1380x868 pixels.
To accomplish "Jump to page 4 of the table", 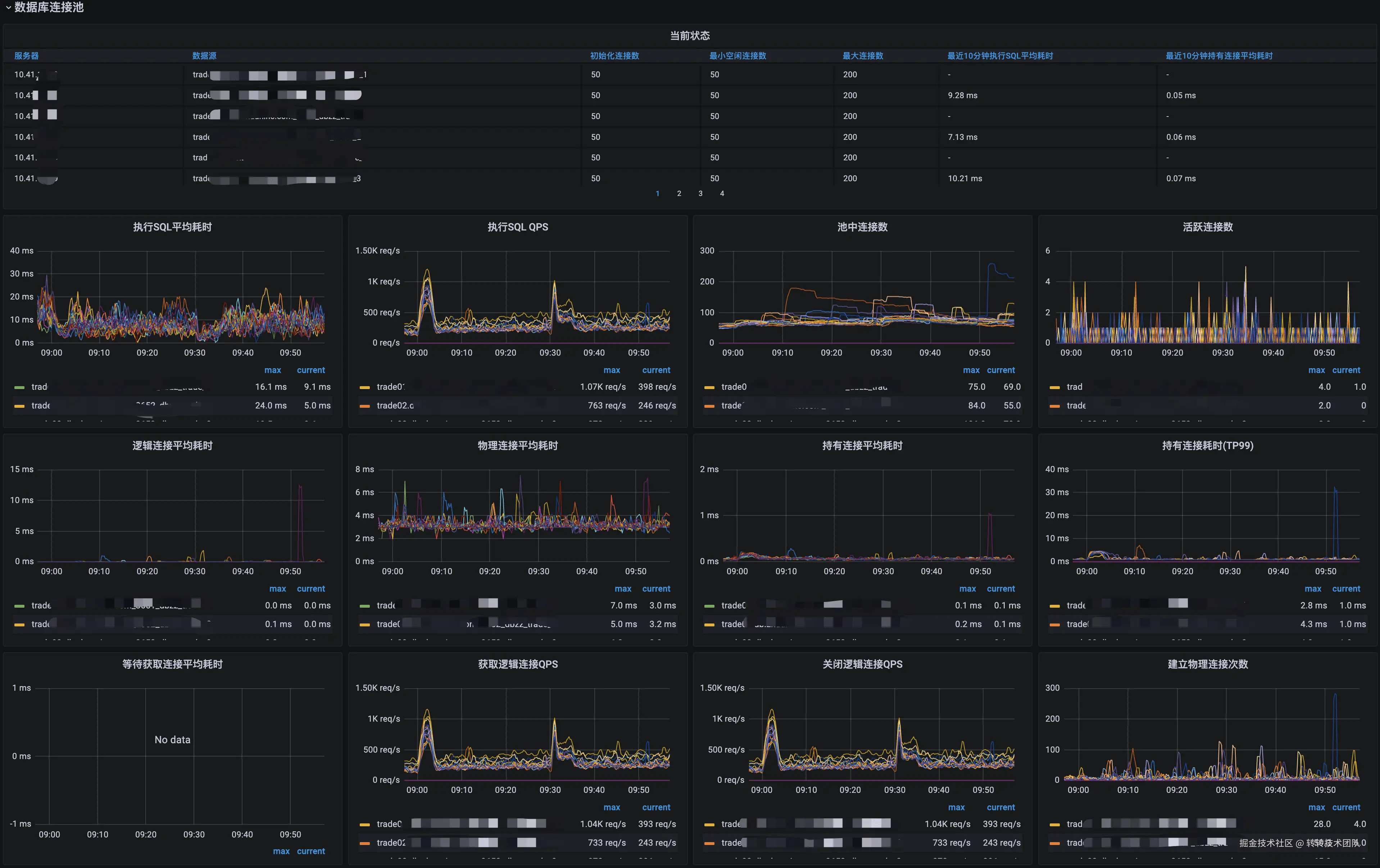I will tap(722, 194).
